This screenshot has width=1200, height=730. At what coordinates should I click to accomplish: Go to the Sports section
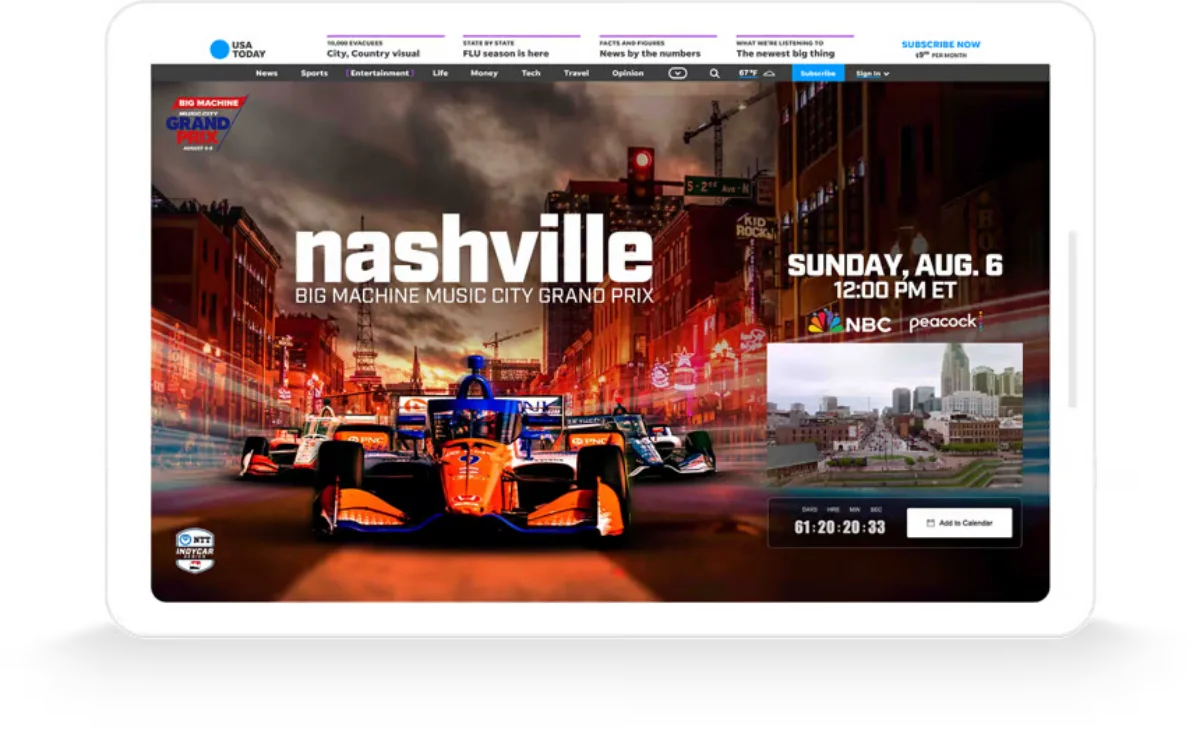click(x=314, y=73)
